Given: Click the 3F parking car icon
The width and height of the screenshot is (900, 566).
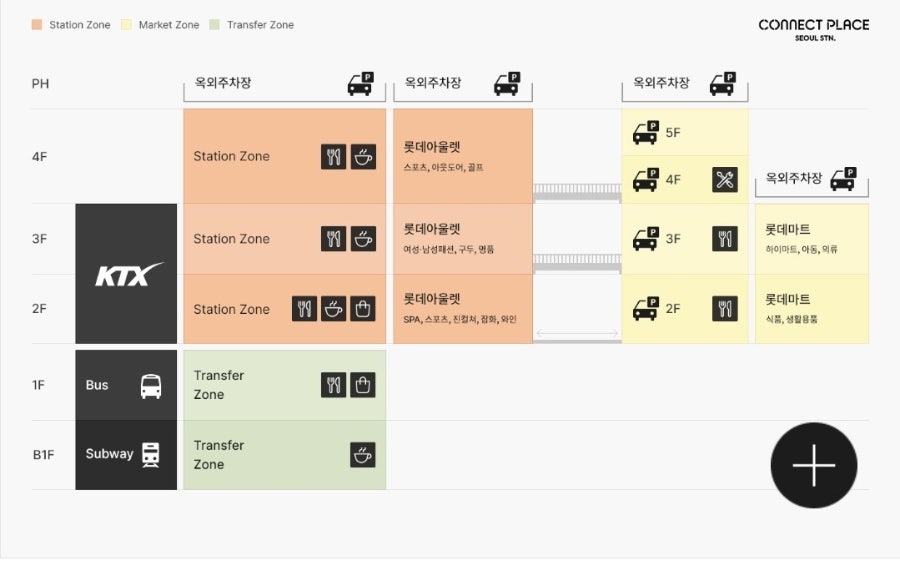Looking at the screenshot, I should (646, 239).
